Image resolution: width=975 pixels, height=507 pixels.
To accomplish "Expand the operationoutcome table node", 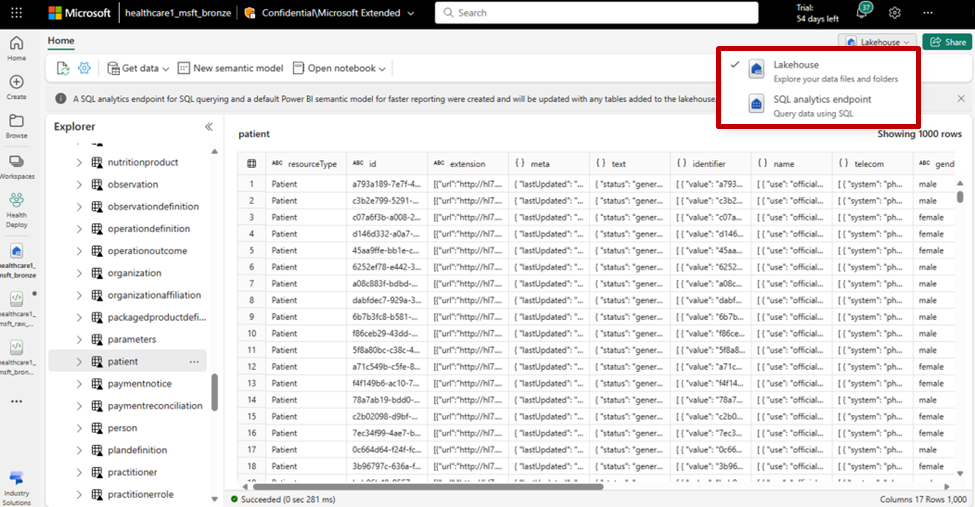I will pyautogui.click(x=79, y=251).
